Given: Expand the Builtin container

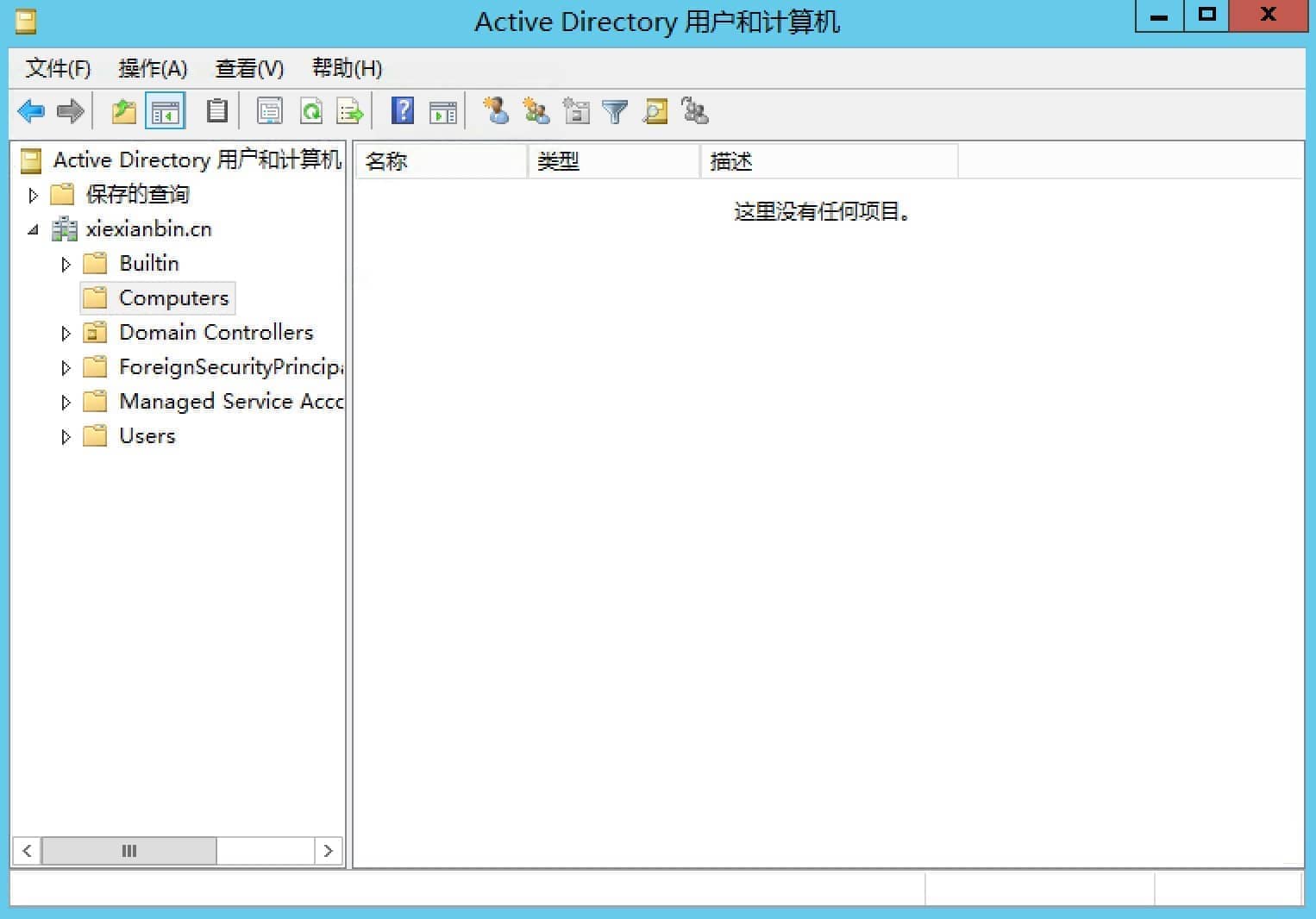Looking at the screenshot, I should pos(66,265).
